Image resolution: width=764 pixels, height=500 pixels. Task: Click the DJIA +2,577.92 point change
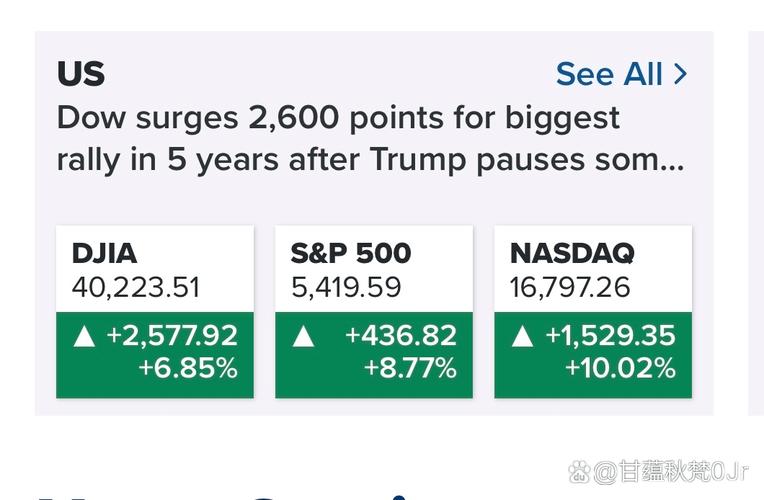pyautogui.click(x=172, y=335)
